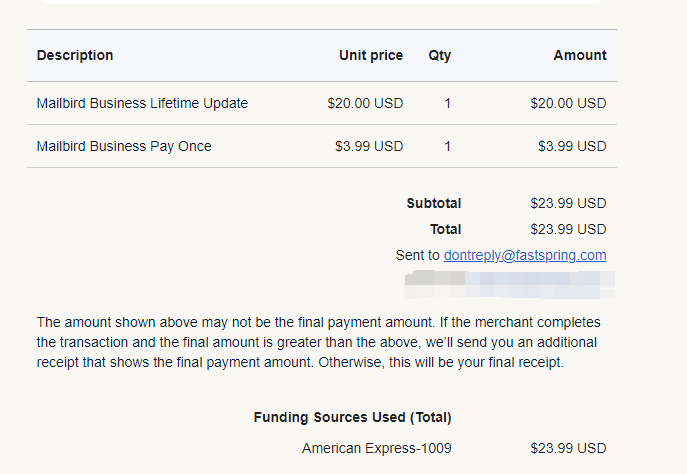Screen dimensions: 687x474
Task: Click the Subtotal label
Action: pos(433,203)
